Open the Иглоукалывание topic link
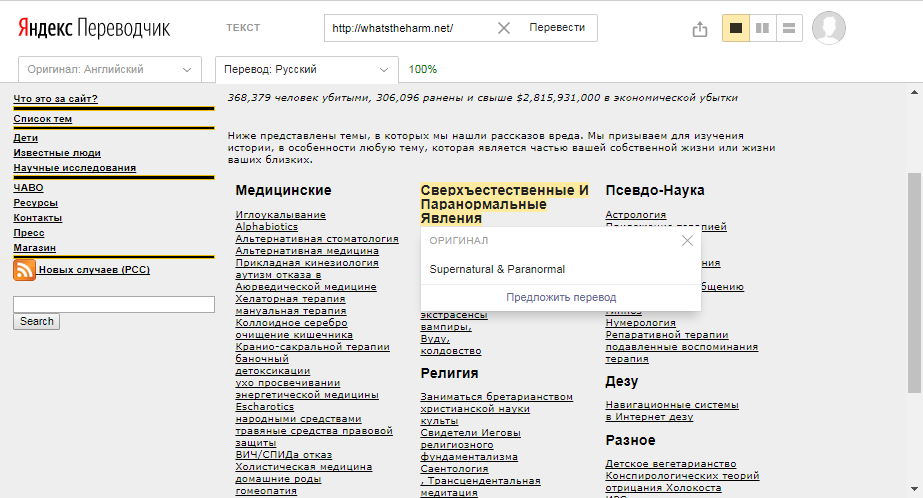Image resolution: width=923 pixels, height=498 pixels. point(280,215)
